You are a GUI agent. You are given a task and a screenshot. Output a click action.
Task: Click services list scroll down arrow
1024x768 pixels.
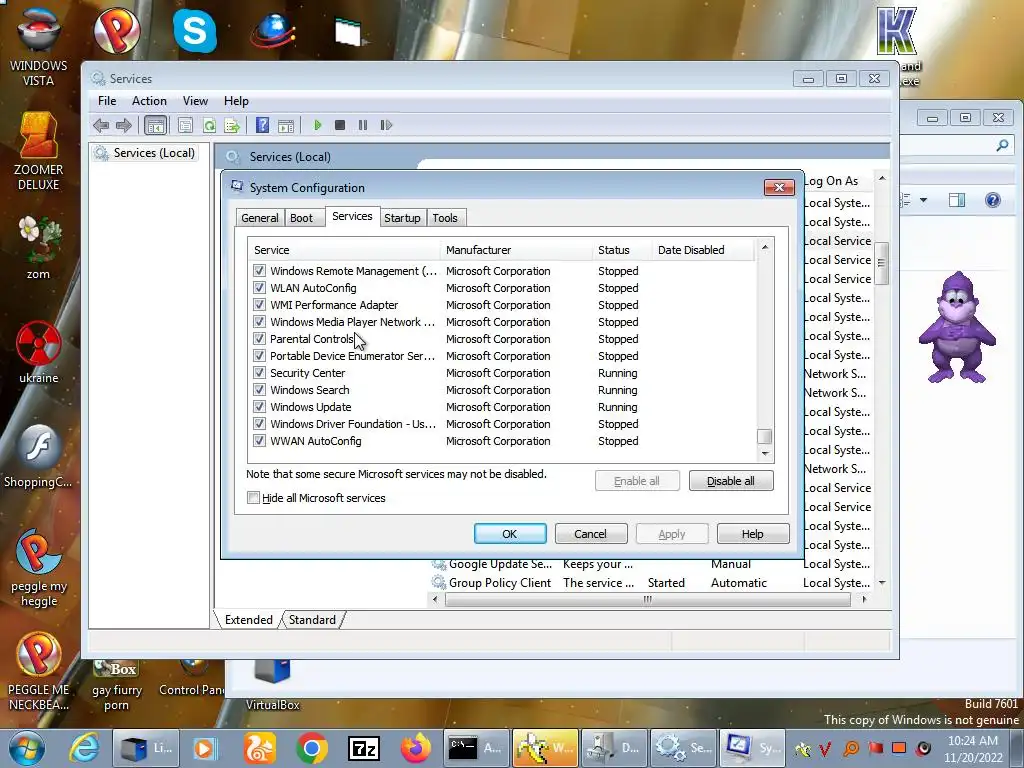tap(765, 453)
